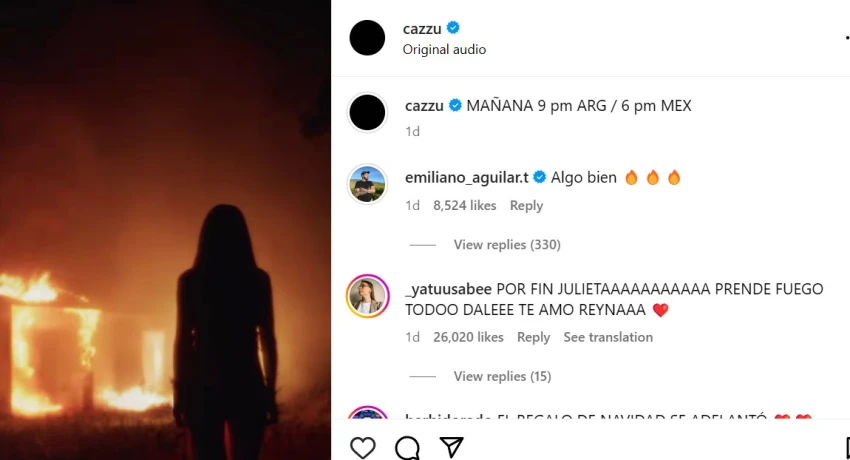Click cazzu verified badge in header
Viewport: 850px width, 460px height.
pyautogui.click(x=453, y=28)
